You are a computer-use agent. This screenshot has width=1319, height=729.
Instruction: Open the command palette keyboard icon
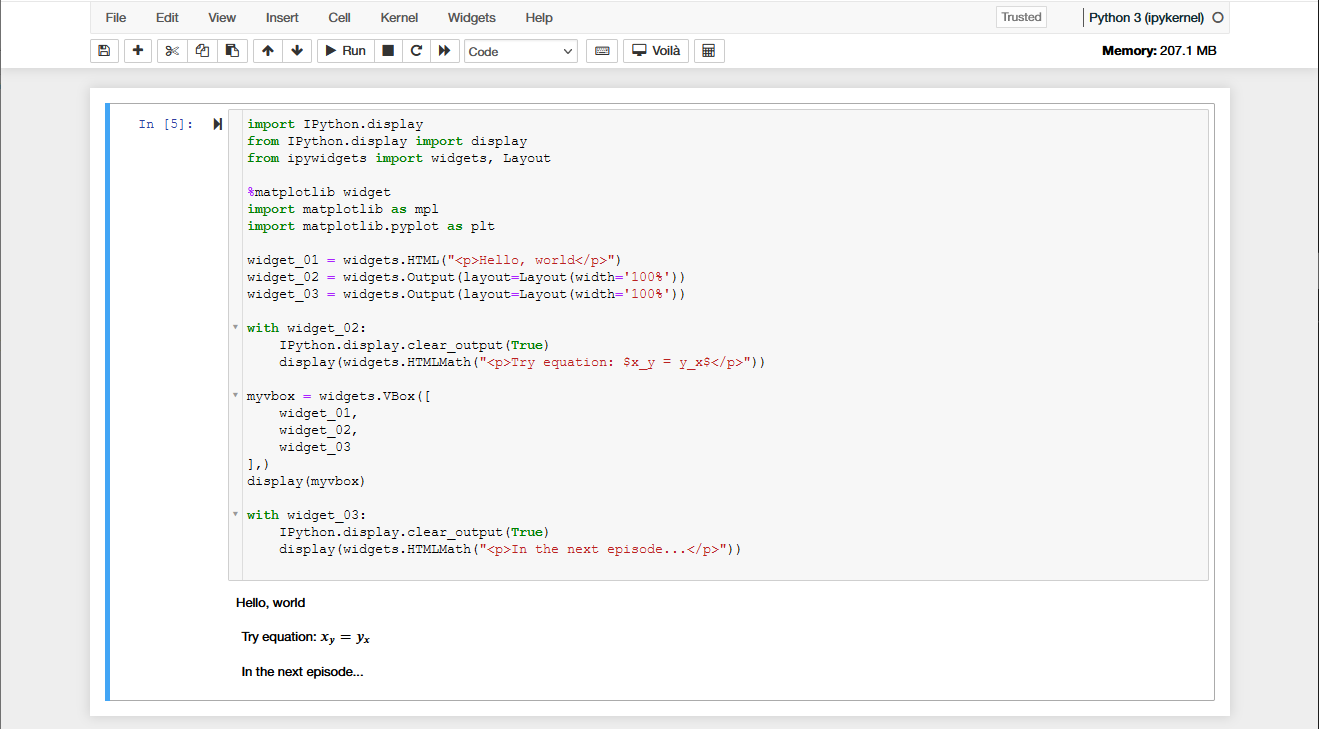pyautogui.click(x=601, y=51)
